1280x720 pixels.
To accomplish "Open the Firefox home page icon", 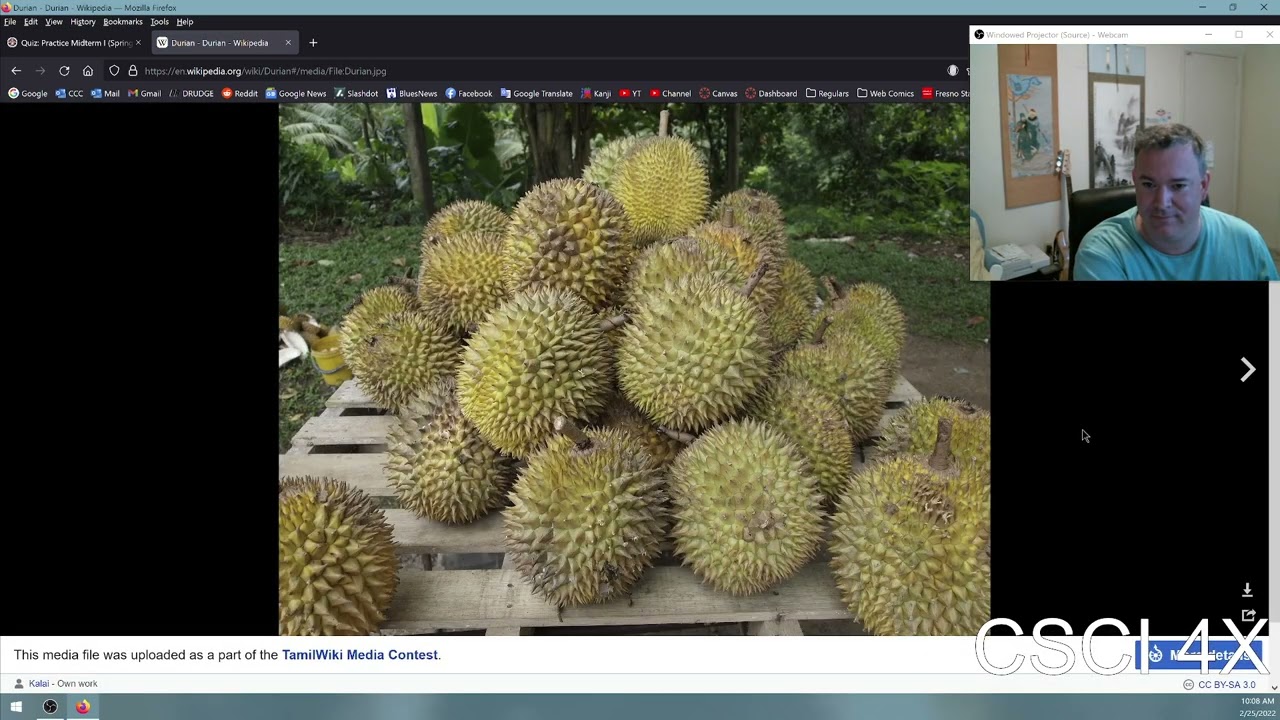I will coord(88,71).
